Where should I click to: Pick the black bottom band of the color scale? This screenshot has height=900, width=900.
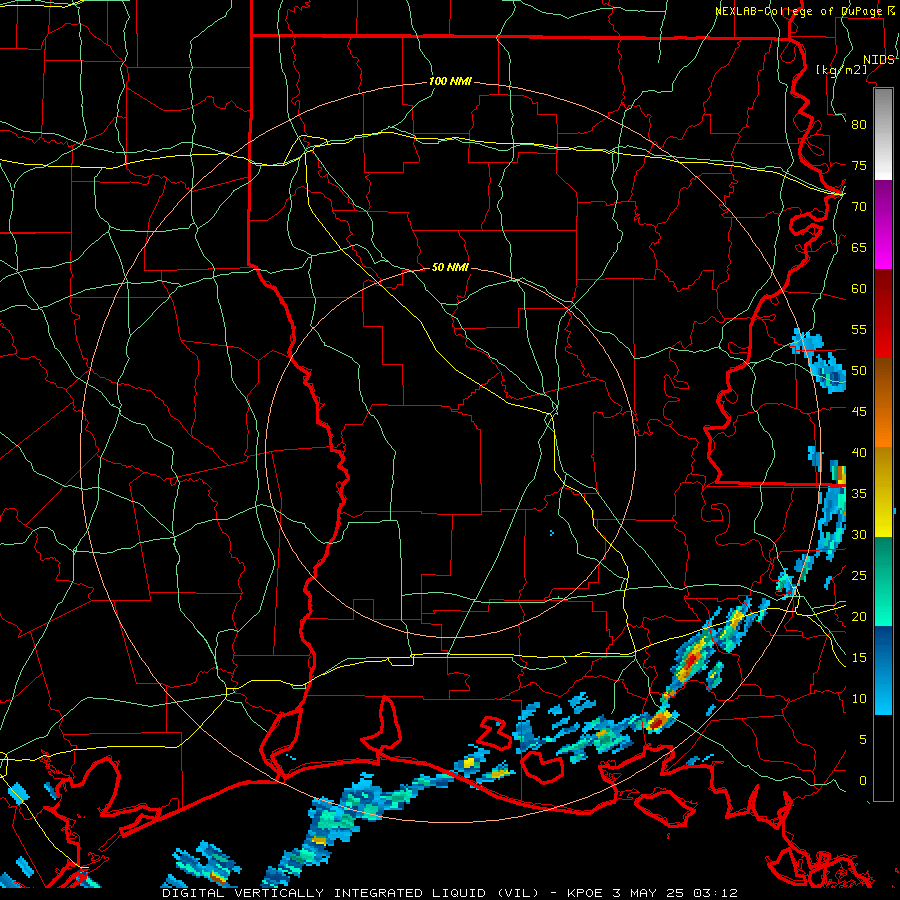coord(883,758)
